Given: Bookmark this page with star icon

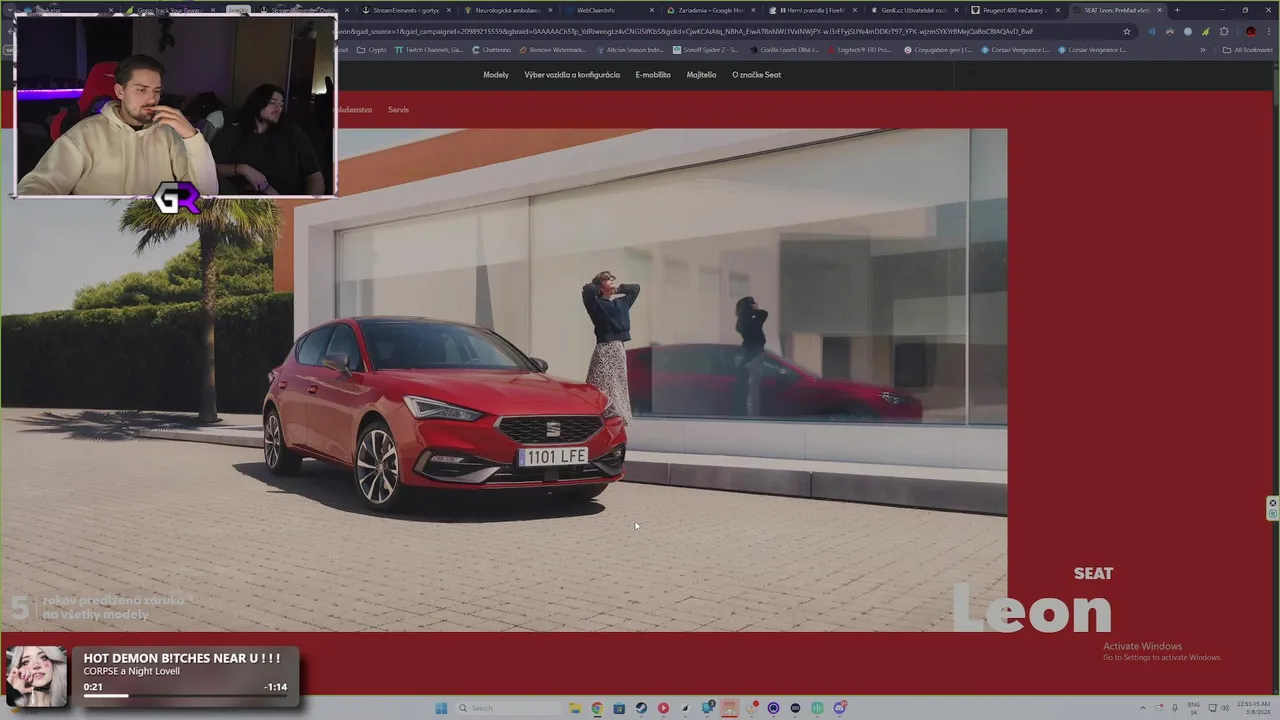Looking at the screenshot, I should pyautogui.click(x=1127, y=31).
